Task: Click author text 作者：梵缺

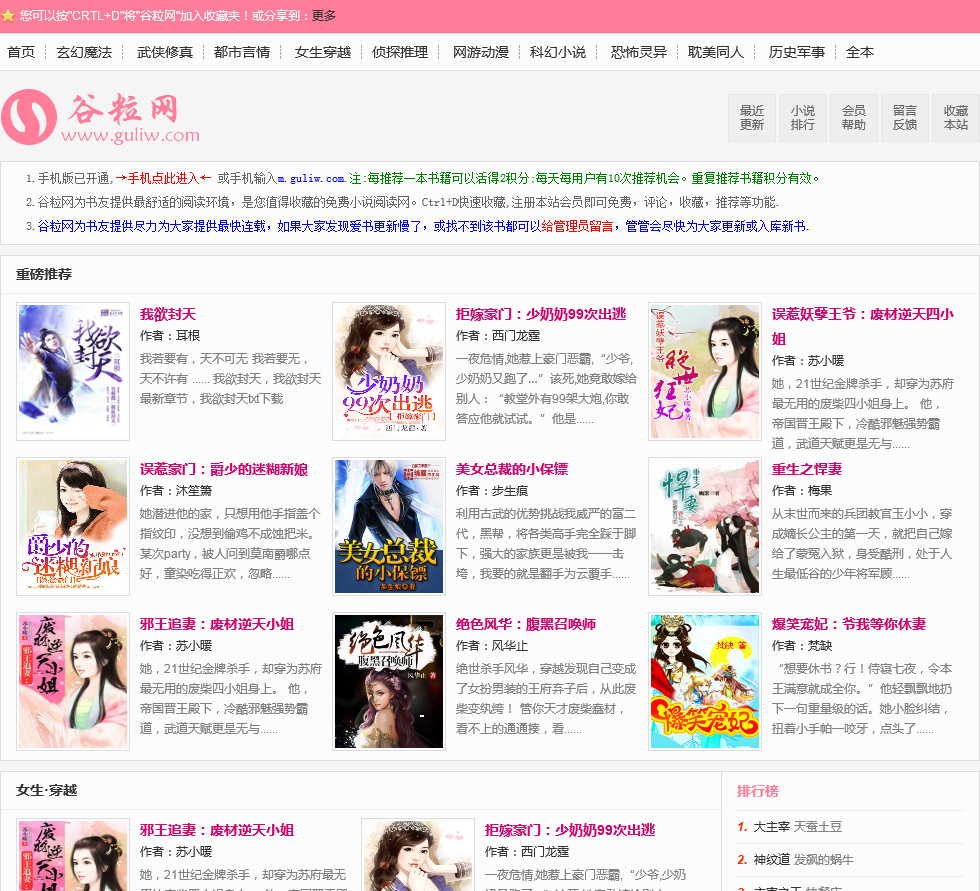Action: (802, 646)
